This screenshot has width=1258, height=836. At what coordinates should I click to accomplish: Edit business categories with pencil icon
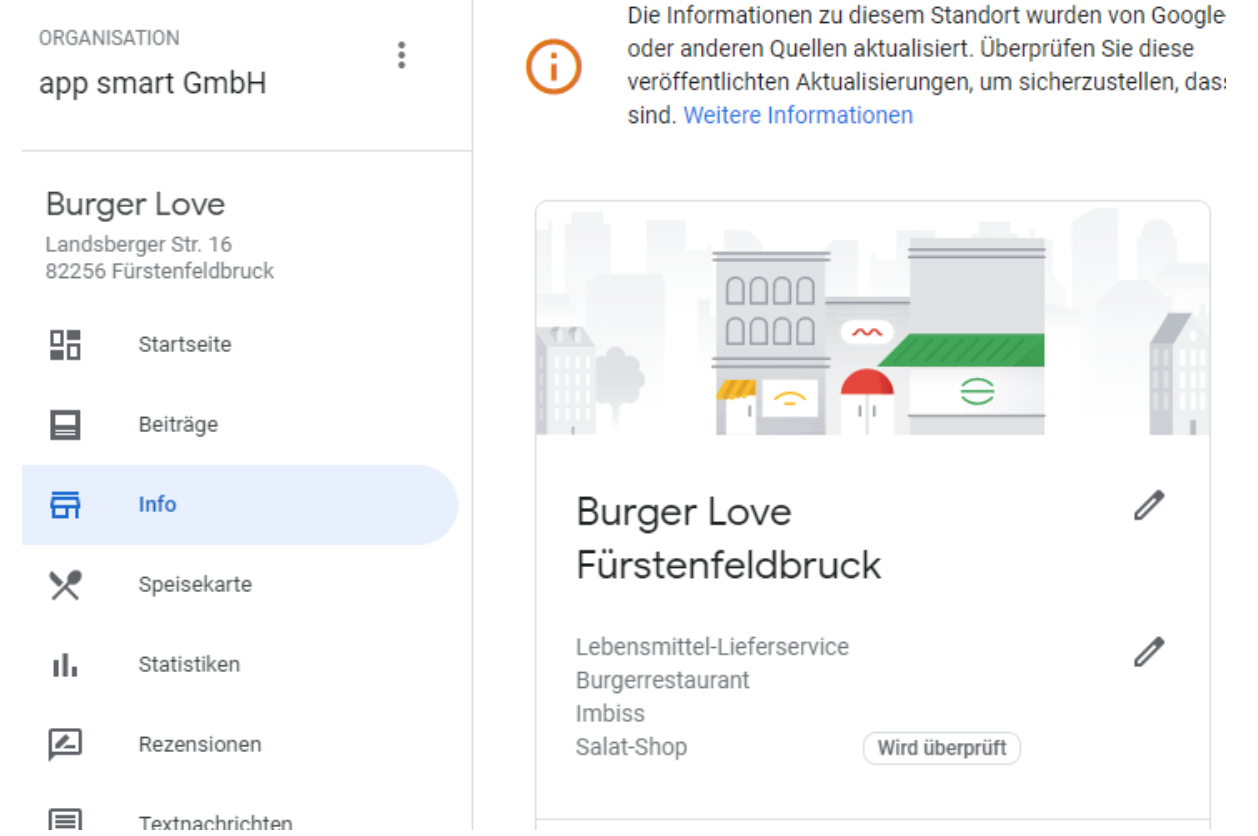pos(1149,652)
